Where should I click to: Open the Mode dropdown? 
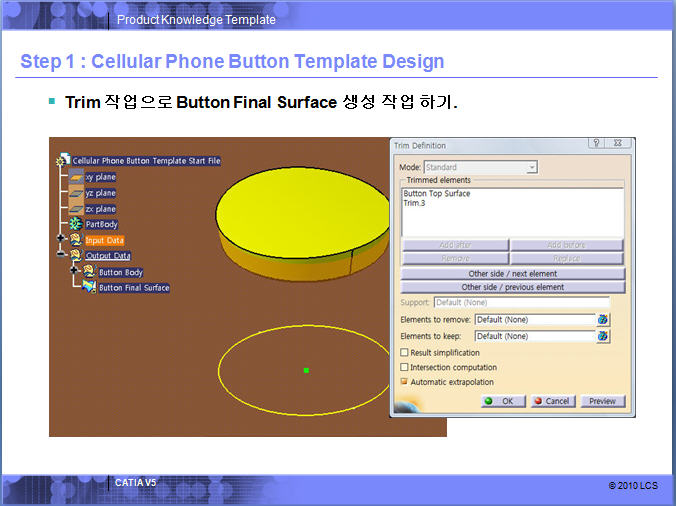coord(532,167)
